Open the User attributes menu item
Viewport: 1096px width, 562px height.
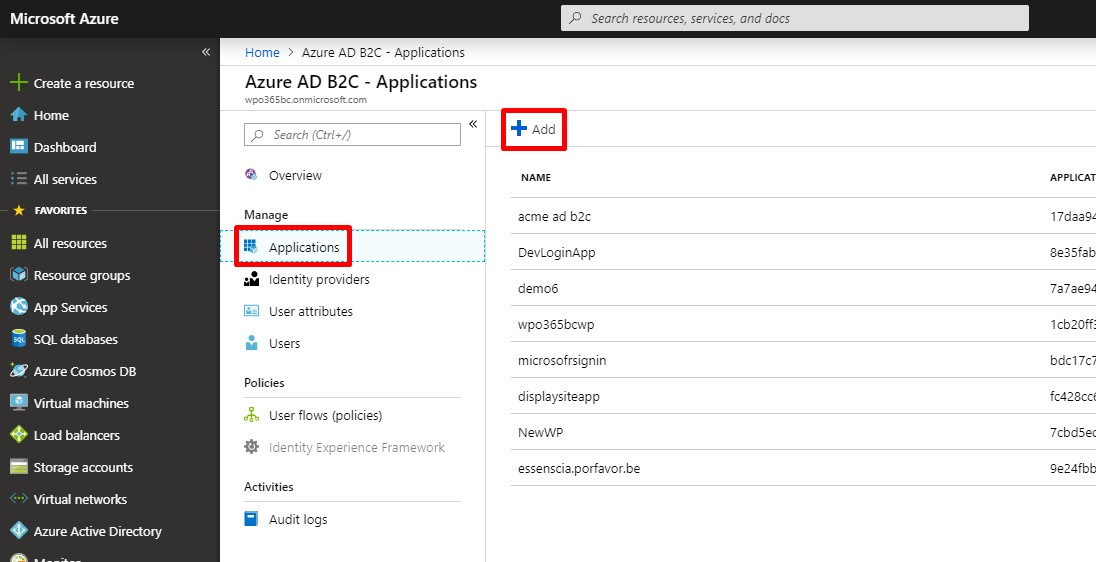[x=310, y=312]
